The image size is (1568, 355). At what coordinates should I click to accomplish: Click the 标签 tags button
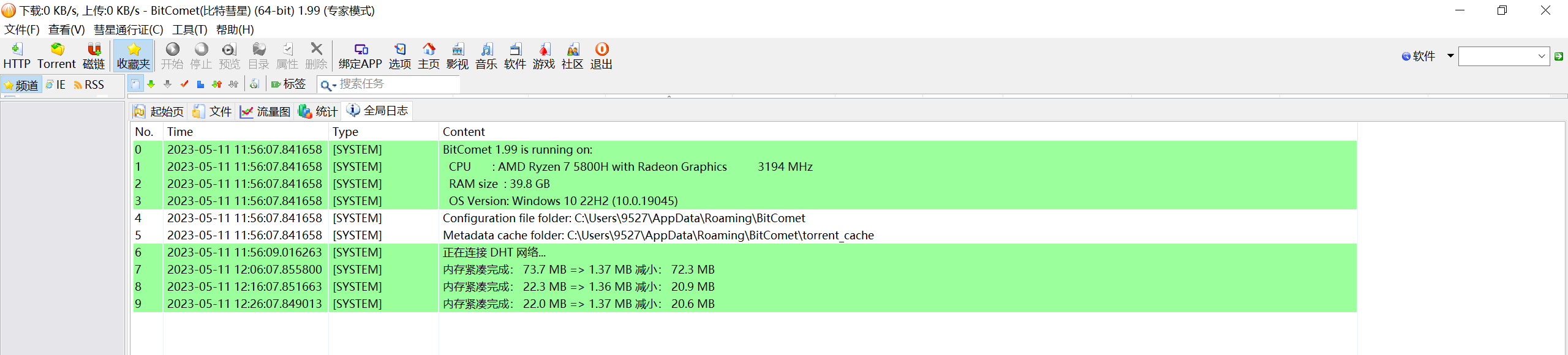pos(288,84)
